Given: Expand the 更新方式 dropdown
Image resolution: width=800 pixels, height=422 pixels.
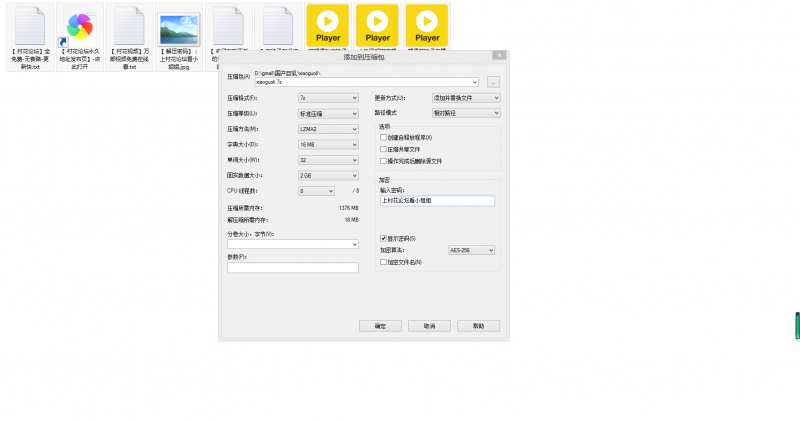Looking at the screenshot, I should (465, 98).
